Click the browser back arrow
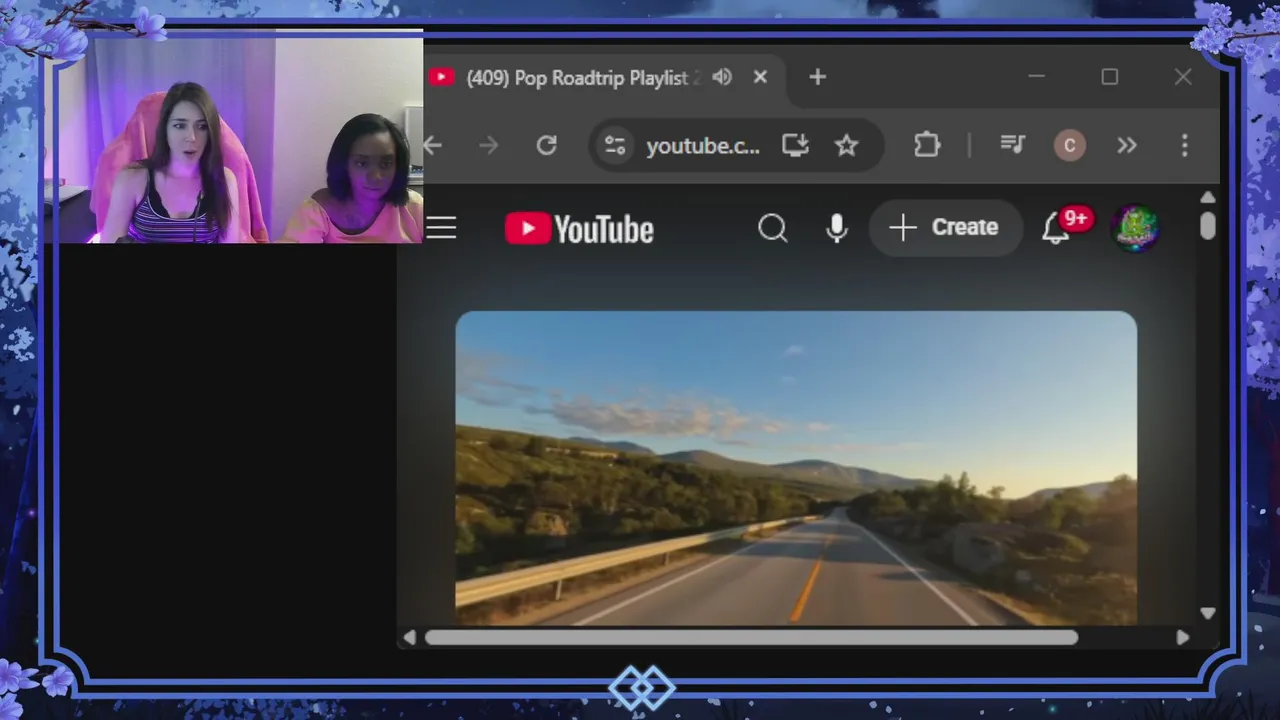Image resolution: width=1280 pixels, height=720 pixels. point(433,146)
